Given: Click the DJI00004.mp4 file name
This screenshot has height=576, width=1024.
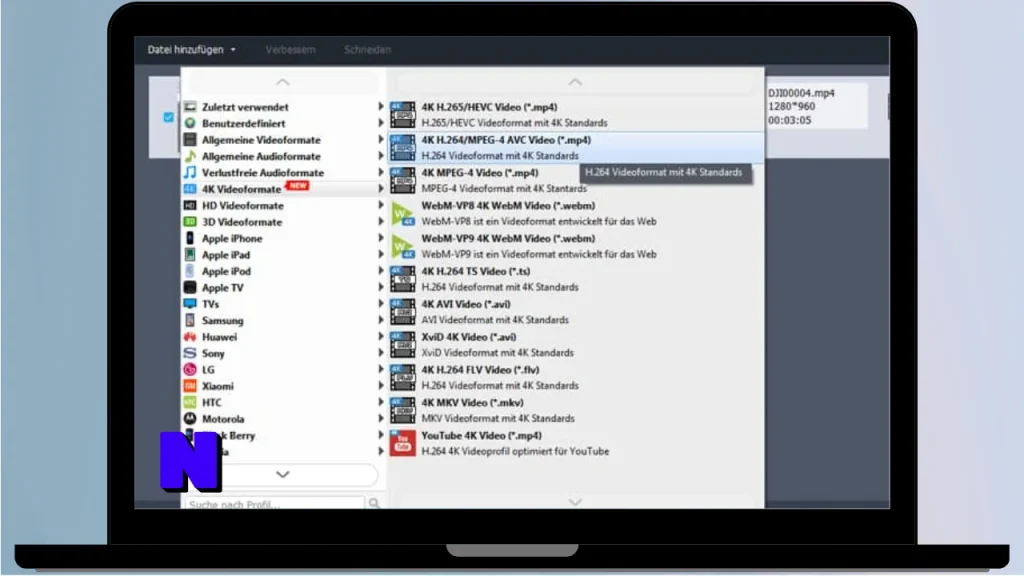Looking at the screenshot, I should pyautogui.click(x=801, y=93).
